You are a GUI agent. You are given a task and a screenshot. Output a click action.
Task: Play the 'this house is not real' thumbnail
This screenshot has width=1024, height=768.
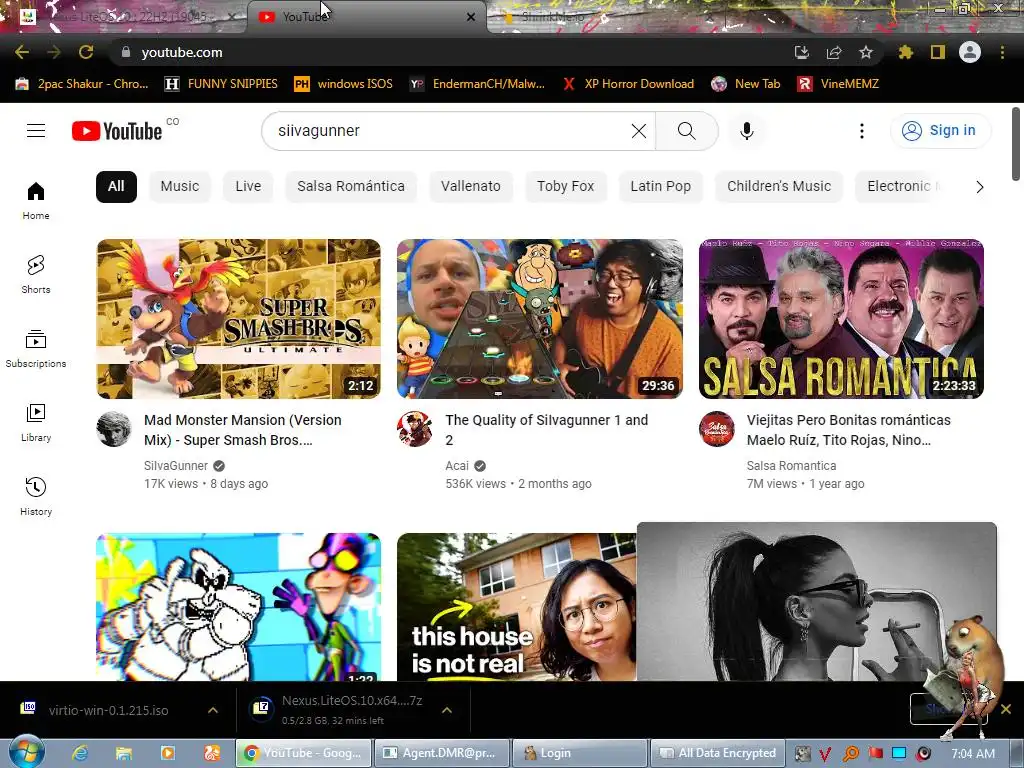[517, 607]
